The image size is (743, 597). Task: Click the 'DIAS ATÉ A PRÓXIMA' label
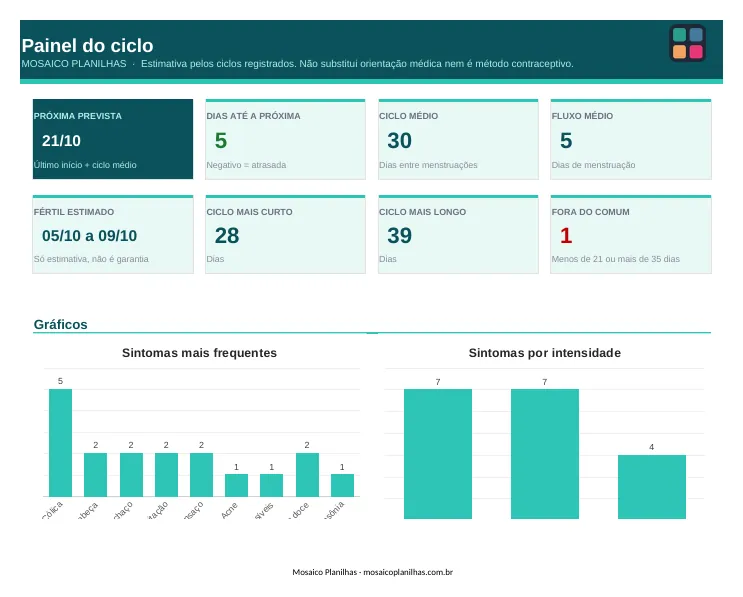(253, 116)
